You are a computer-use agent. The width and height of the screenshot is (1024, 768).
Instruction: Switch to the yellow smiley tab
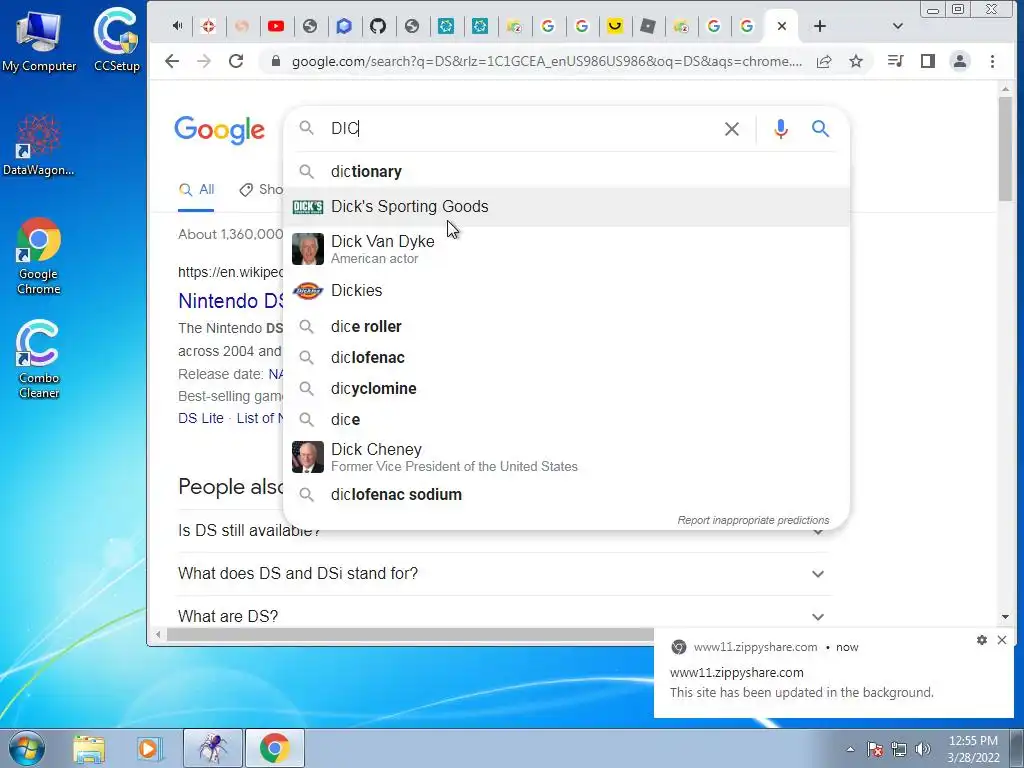[x=615, y=26]
